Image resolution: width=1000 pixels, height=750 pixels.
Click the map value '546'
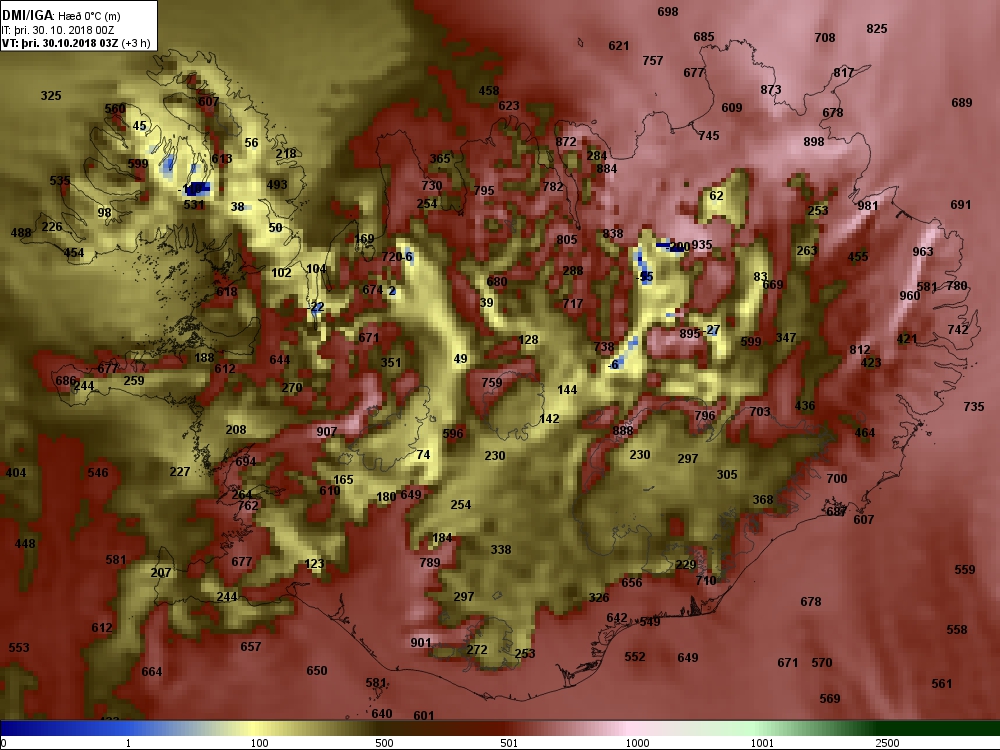98,473
